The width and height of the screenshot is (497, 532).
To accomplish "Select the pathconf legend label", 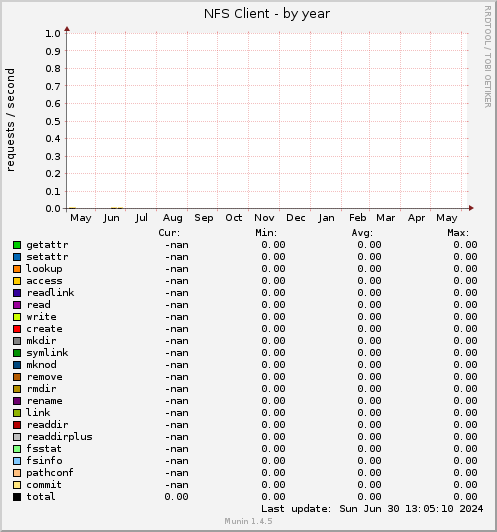I will coord(50,473).
